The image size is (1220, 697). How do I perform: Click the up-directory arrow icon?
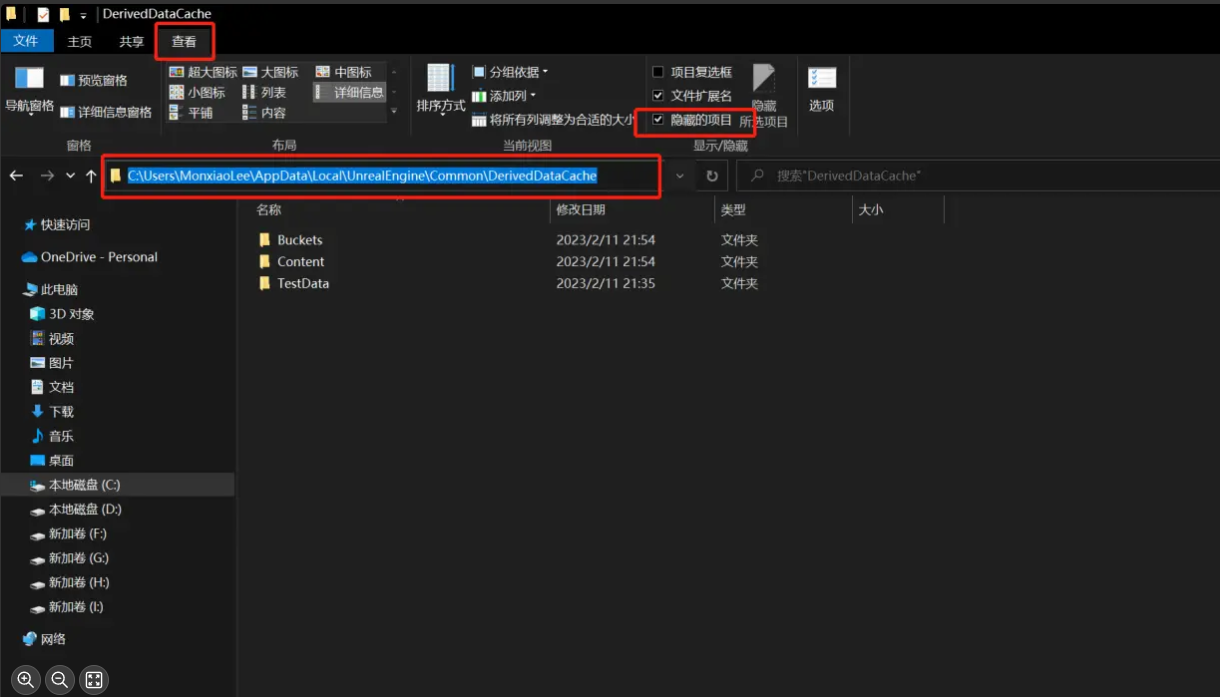[x=91, y=176]
